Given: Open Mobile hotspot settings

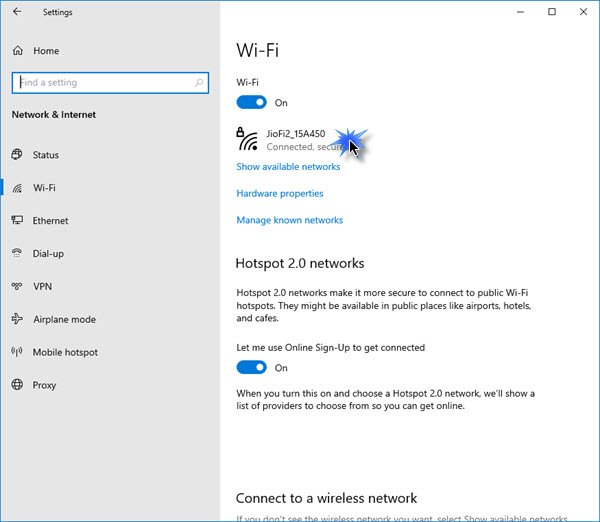Looking at the screenshot, I should [x=65, y=352].
